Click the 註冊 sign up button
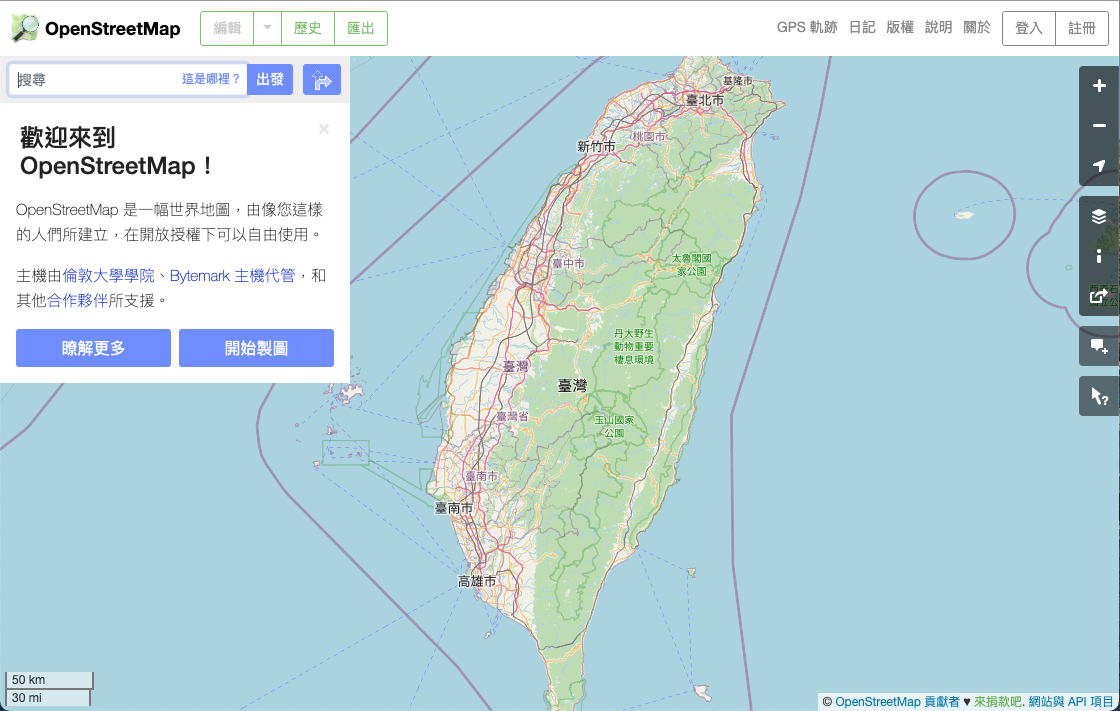Image resolution: width=1120 pixels, height=711 pixels. [1081, 28]
